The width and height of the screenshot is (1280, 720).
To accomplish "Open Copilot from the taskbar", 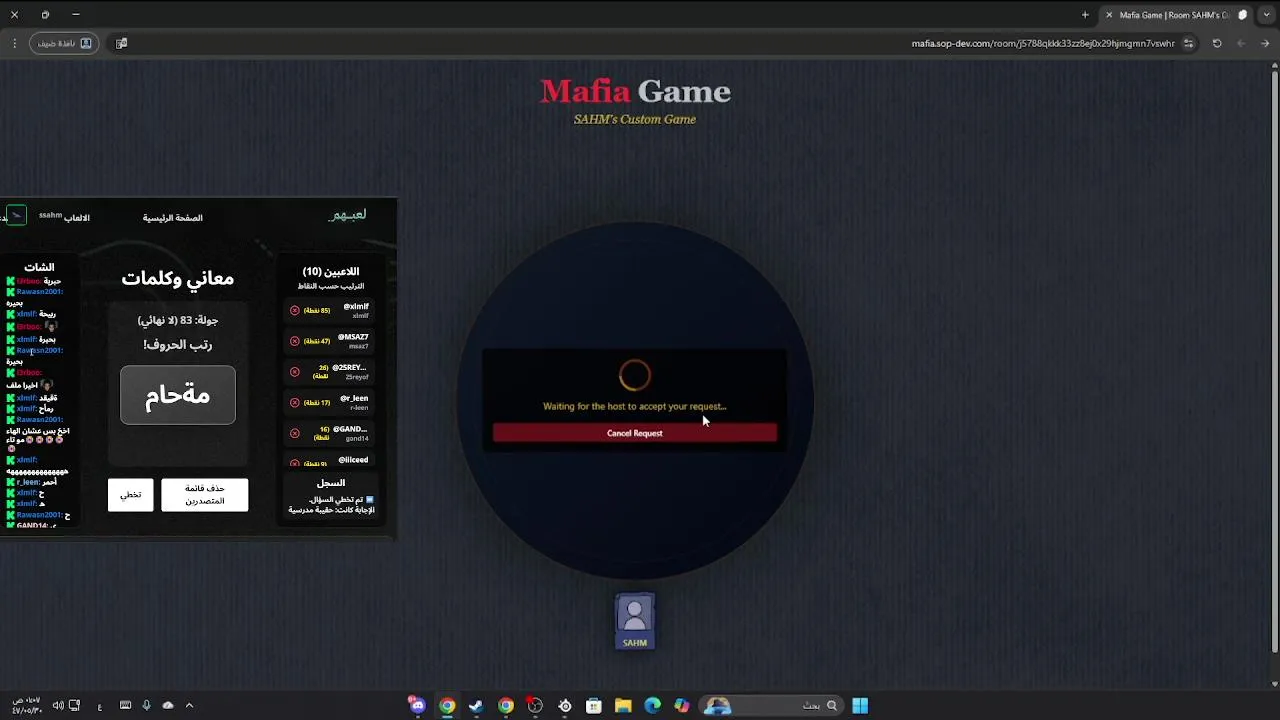I will click(x=682, y=706).
